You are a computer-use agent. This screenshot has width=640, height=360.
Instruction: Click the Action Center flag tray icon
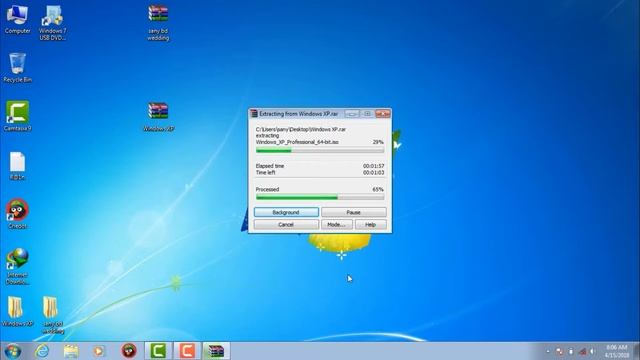pos(560,351)
